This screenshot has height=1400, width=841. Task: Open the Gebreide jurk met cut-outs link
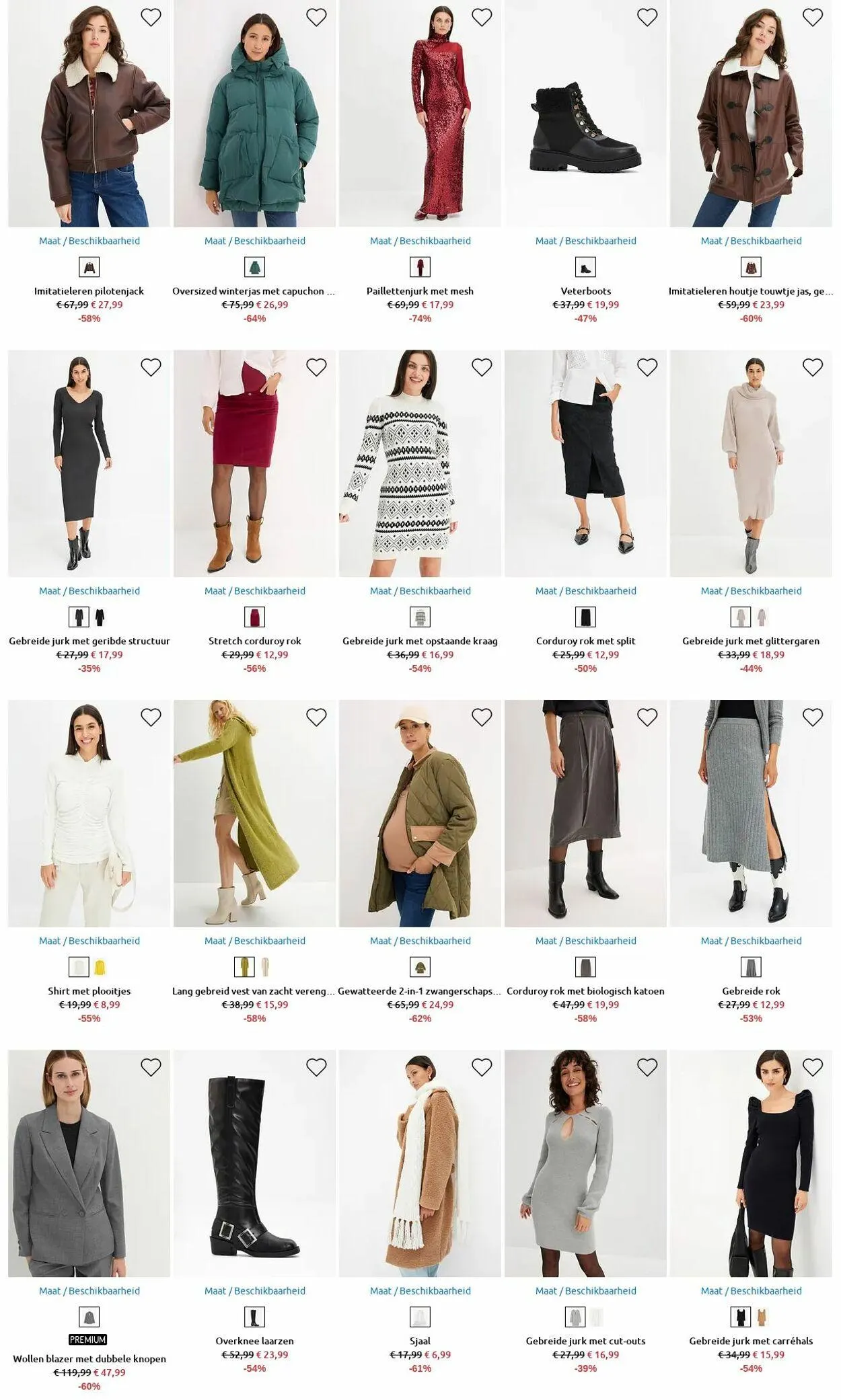click(586, 1341)
